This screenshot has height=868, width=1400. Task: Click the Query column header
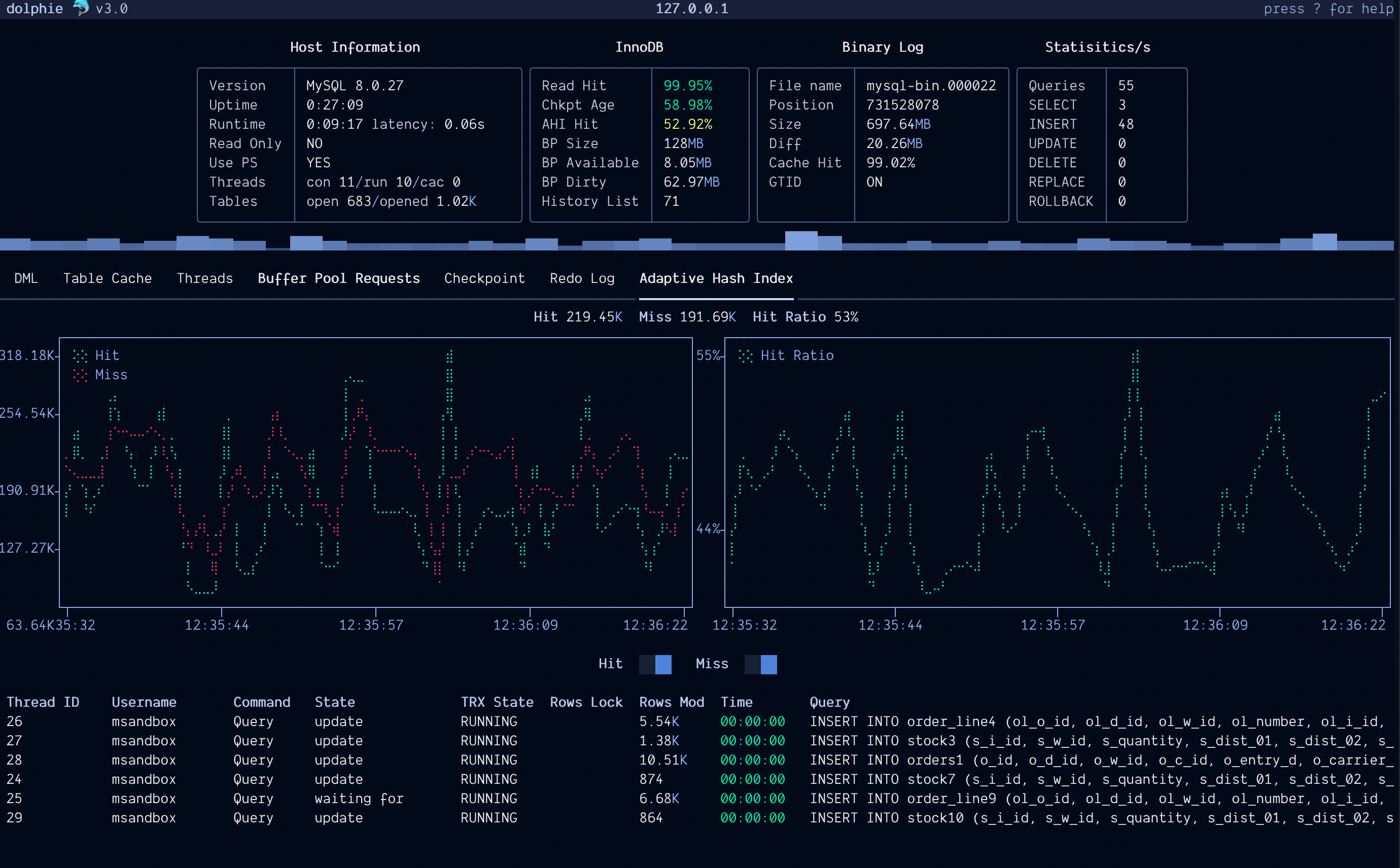(830, 702)
